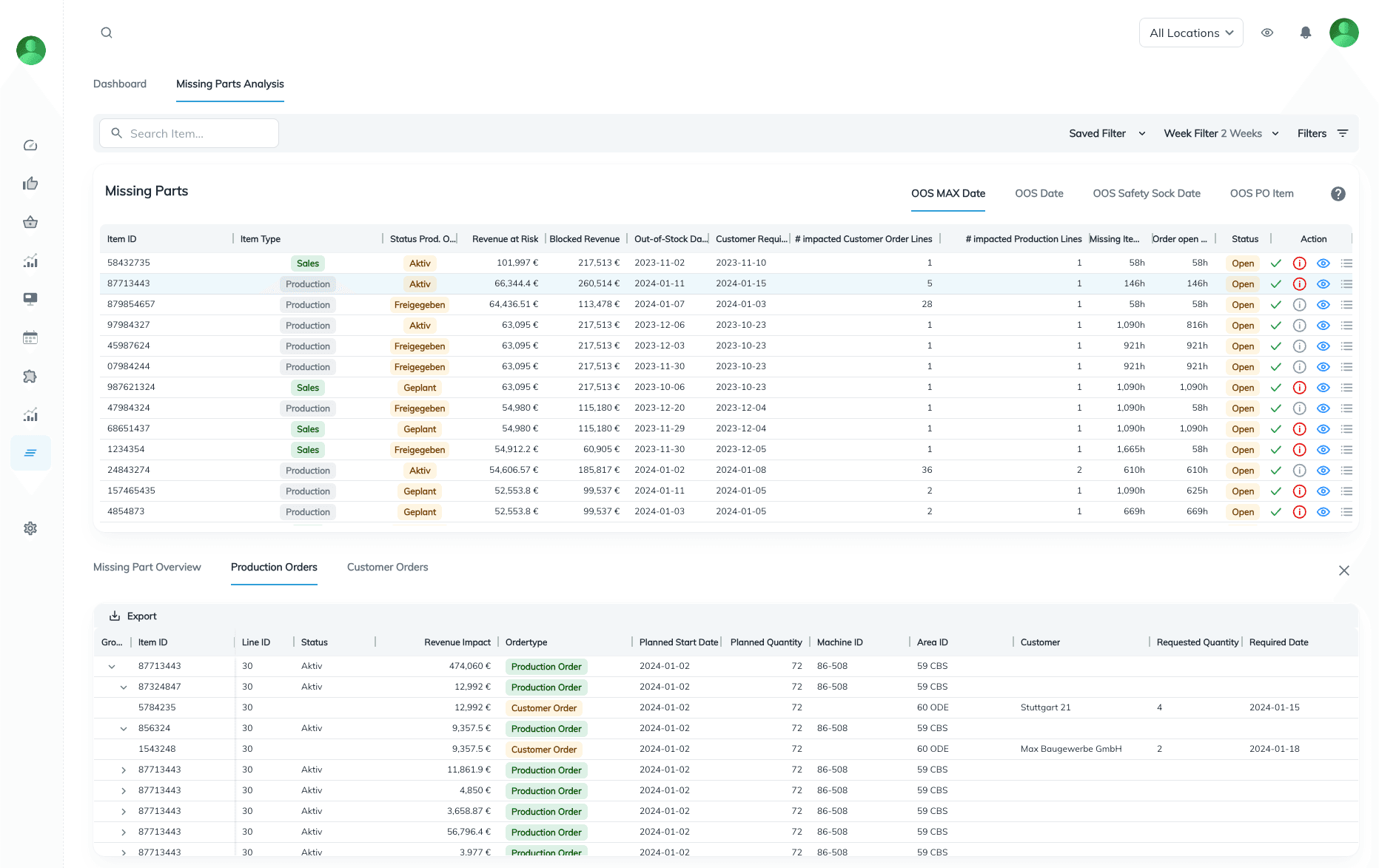The width and height of the screenshot is (1379, 868).
Task: Toggle eye icon for item 87713443 row
Action: (x=1323, y=284)
